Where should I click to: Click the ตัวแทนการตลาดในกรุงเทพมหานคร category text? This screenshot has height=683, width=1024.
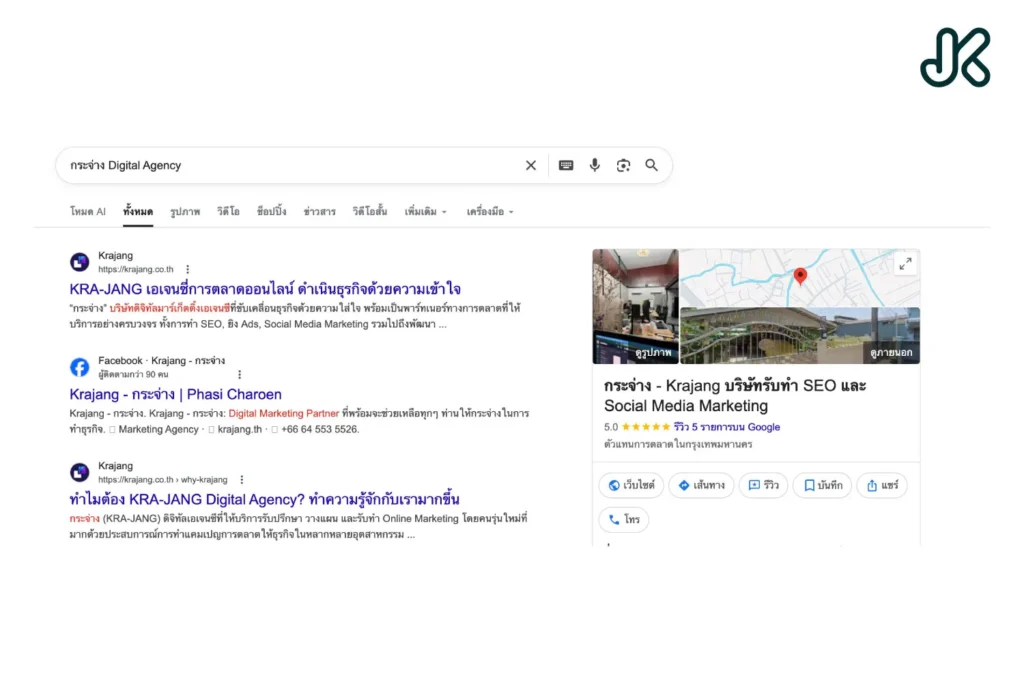678,444
